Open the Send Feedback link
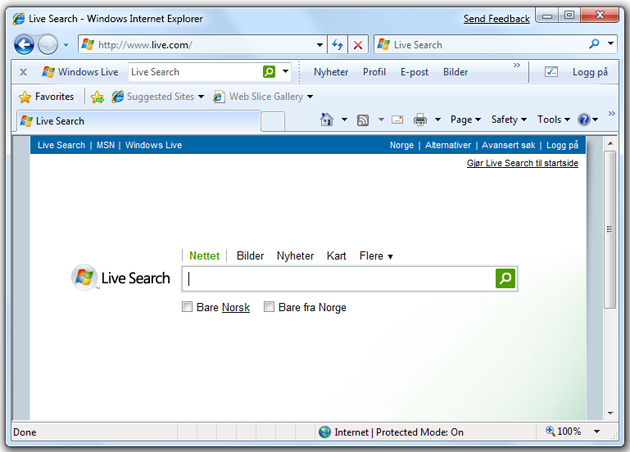 (497, 18)
